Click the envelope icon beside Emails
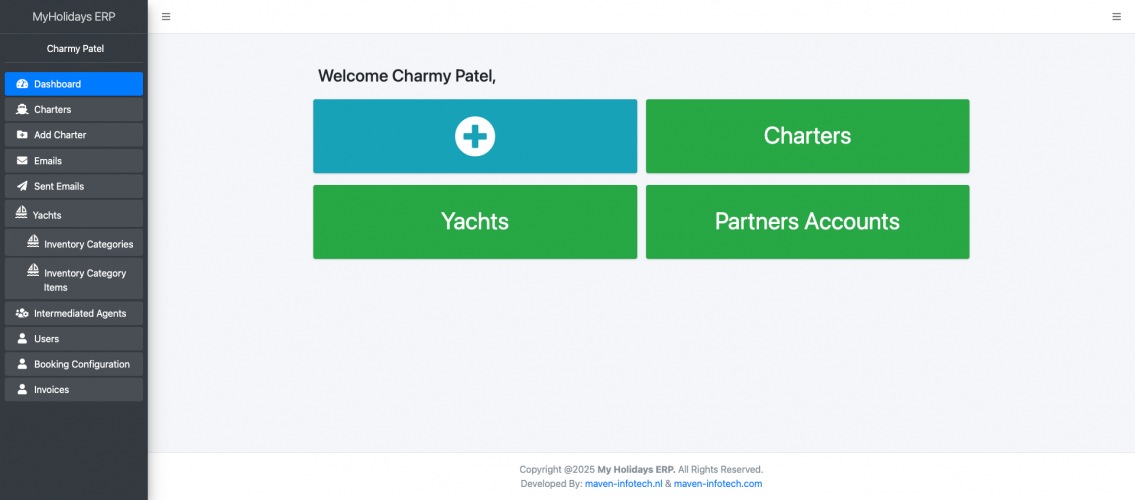This screenshot has height=500, width=1135. click(x=22, y=161)
